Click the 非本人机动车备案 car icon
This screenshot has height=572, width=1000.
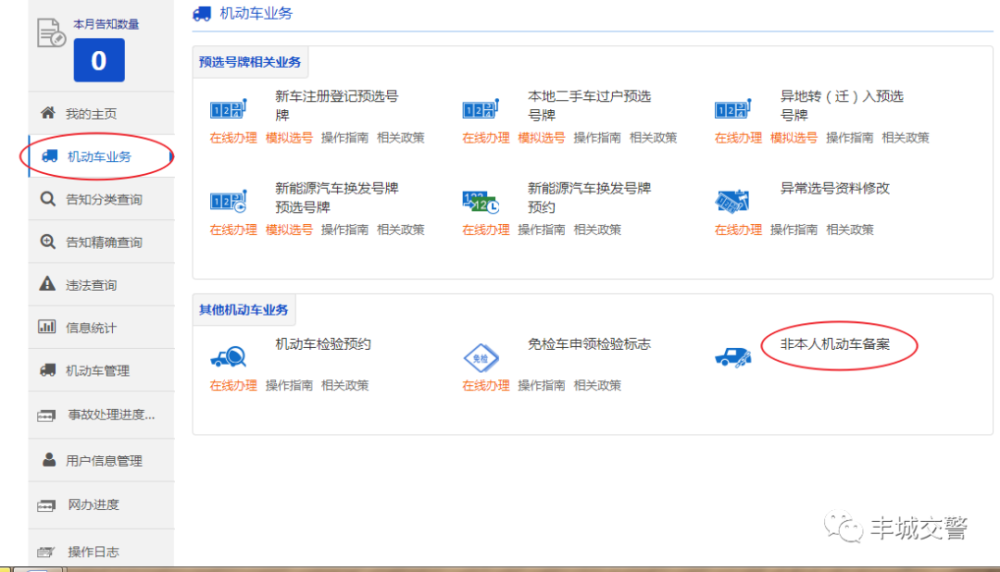[x=733, y=358]
